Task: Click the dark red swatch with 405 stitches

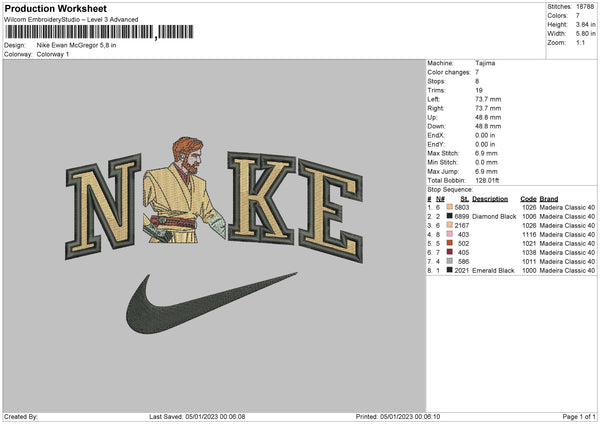Action: tap(450, 252)
